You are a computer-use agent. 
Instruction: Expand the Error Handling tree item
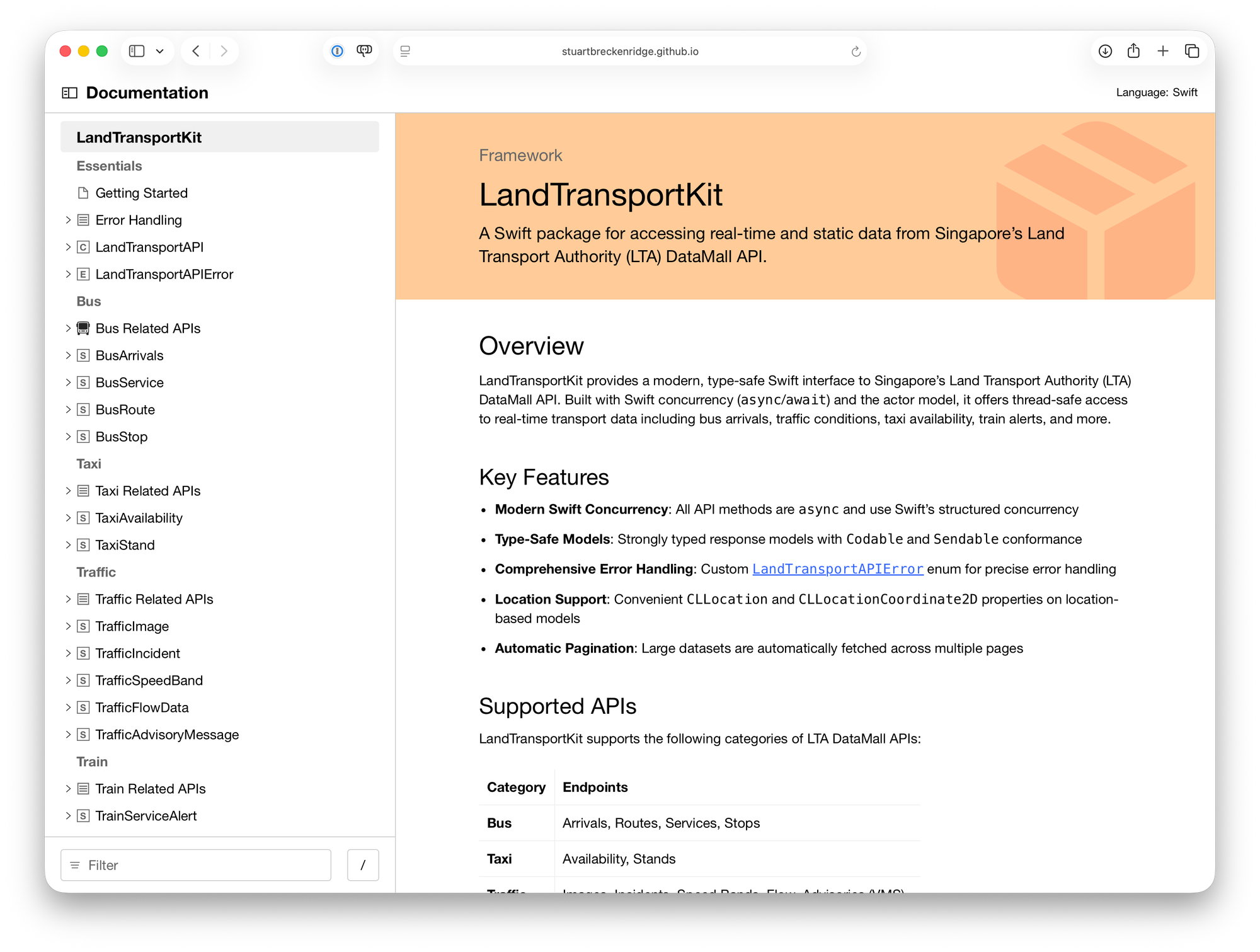(x=68, y=220)
